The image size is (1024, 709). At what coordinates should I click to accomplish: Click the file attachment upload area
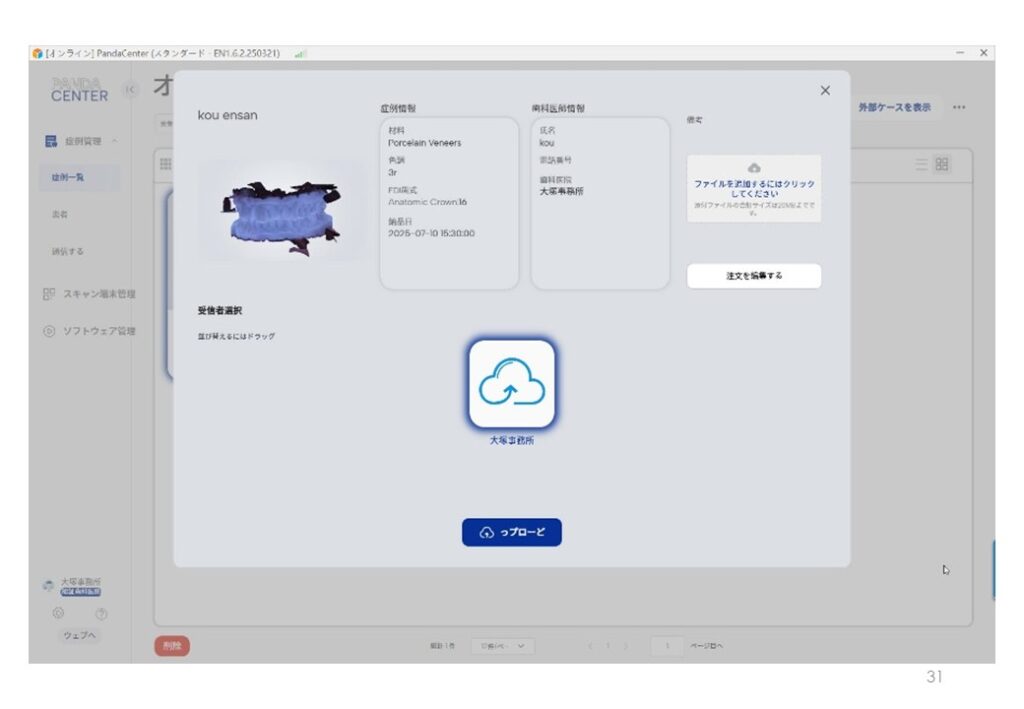(753, 187)
